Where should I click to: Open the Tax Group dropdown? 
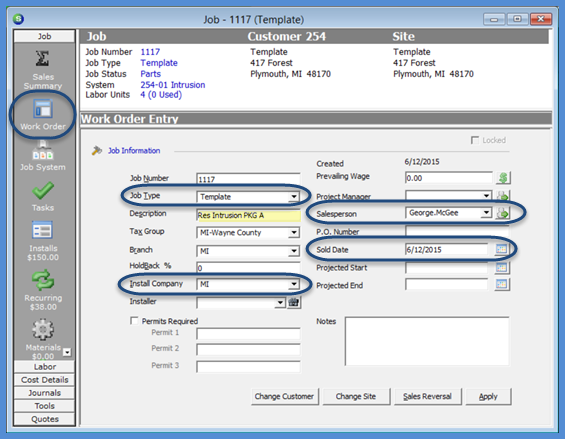click(x=294, y=233)
